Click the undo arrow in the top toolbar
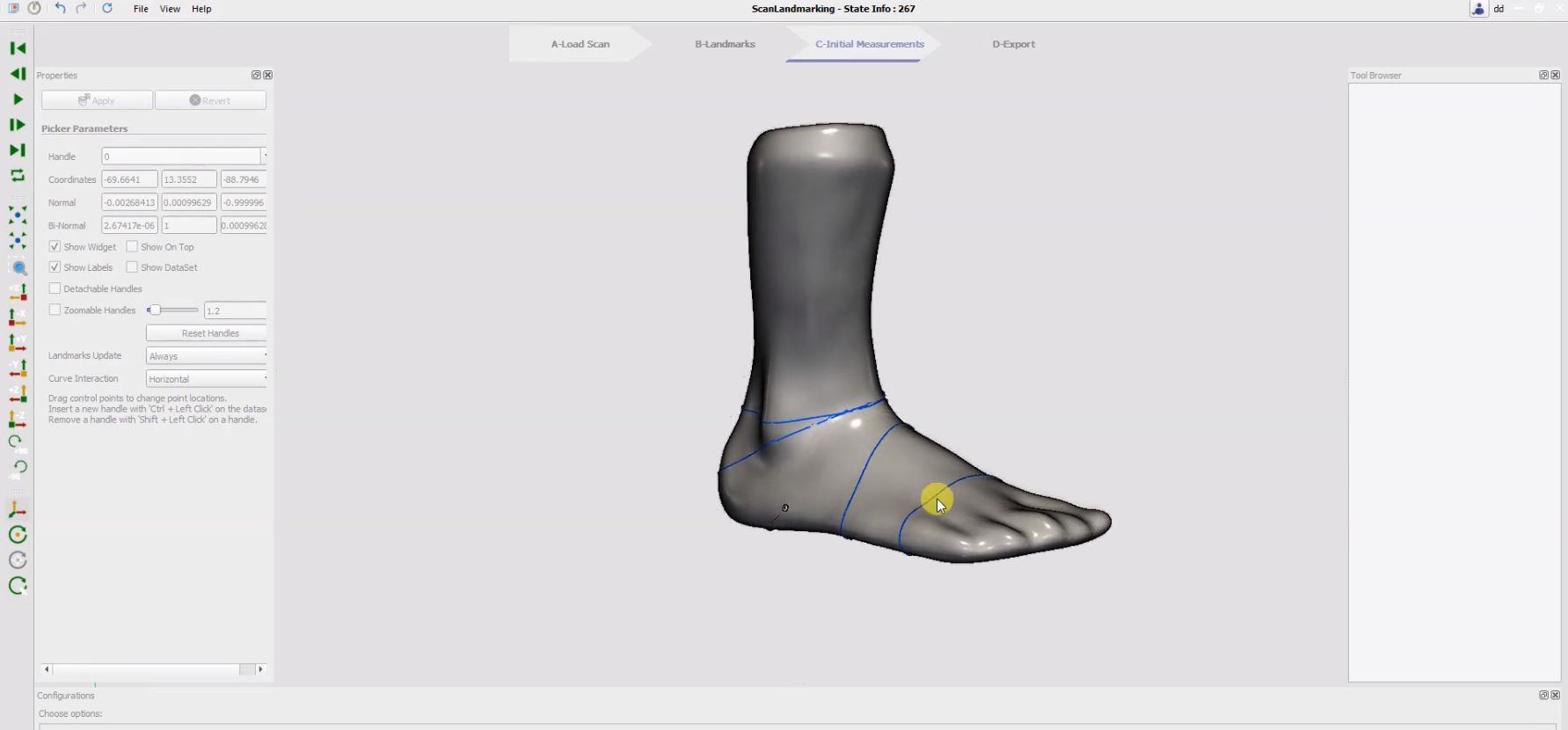 (x=60, y=8)
